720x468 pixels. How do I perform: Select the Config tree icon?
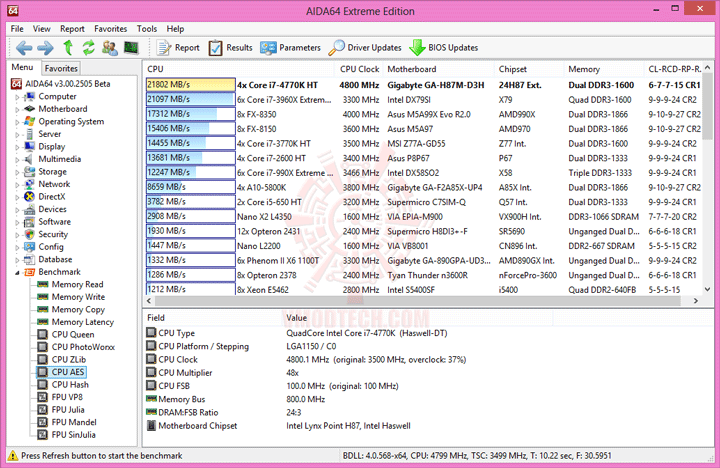[29, 247]
